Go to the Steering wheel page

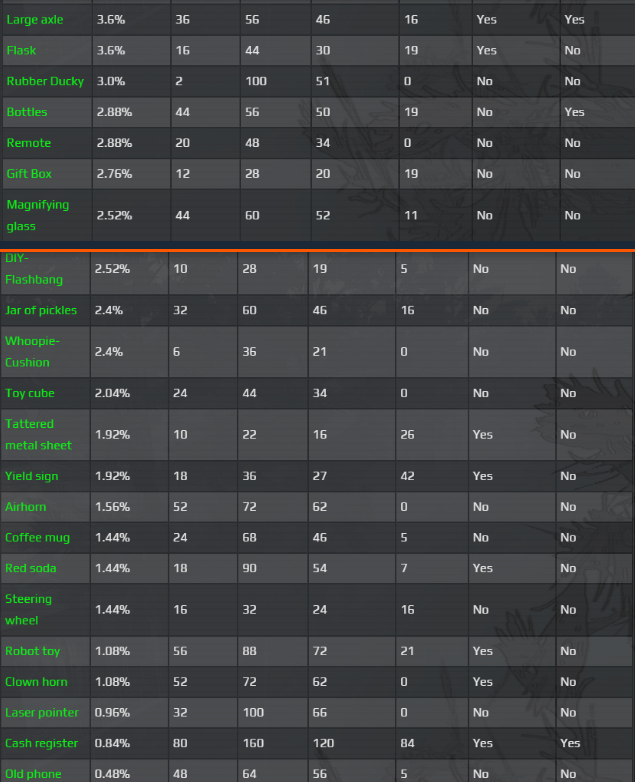[29, 609]
